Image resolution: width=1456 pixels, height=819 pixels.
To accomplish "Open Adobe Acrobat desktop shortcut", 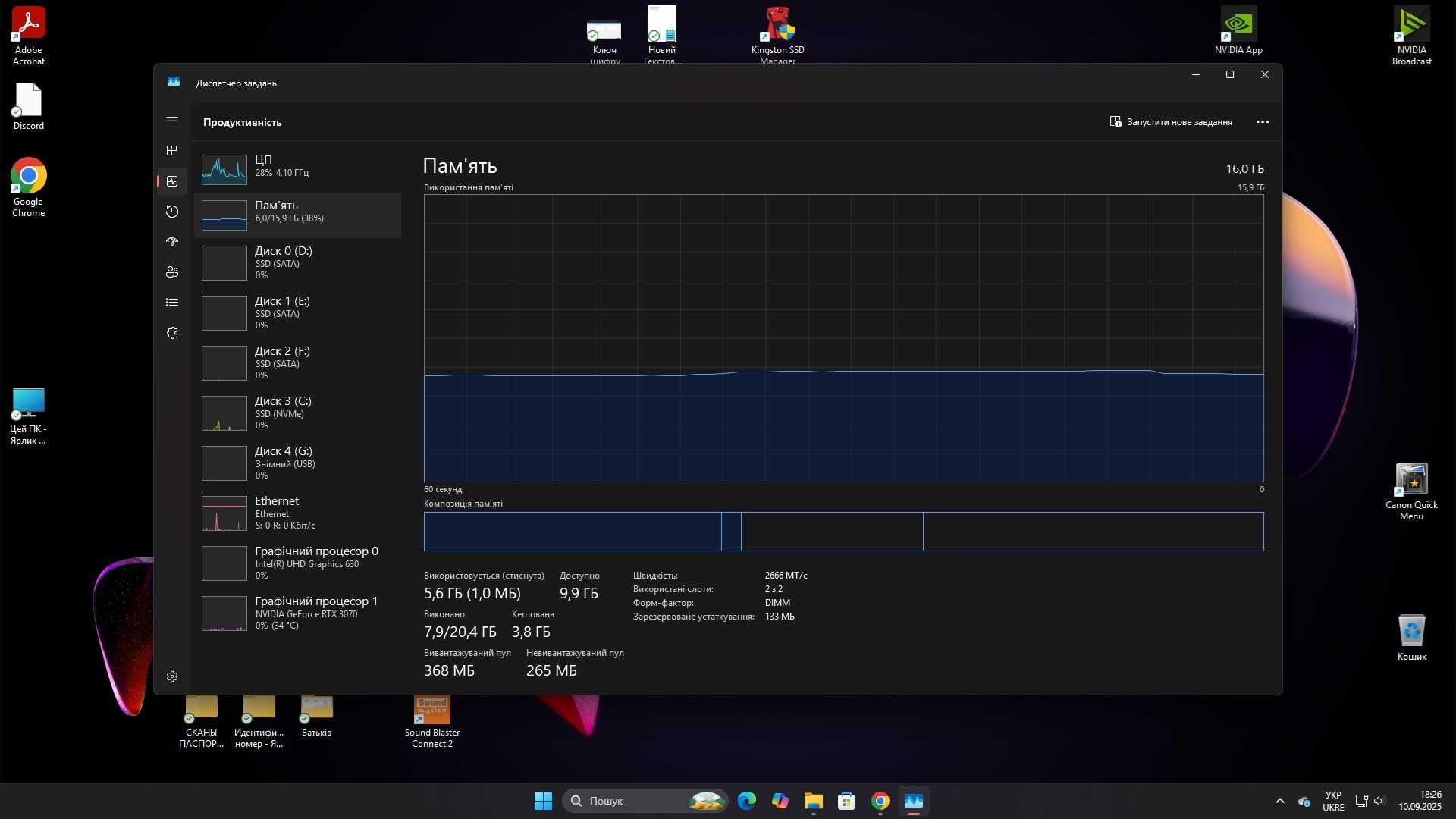I will pos(28,36).
